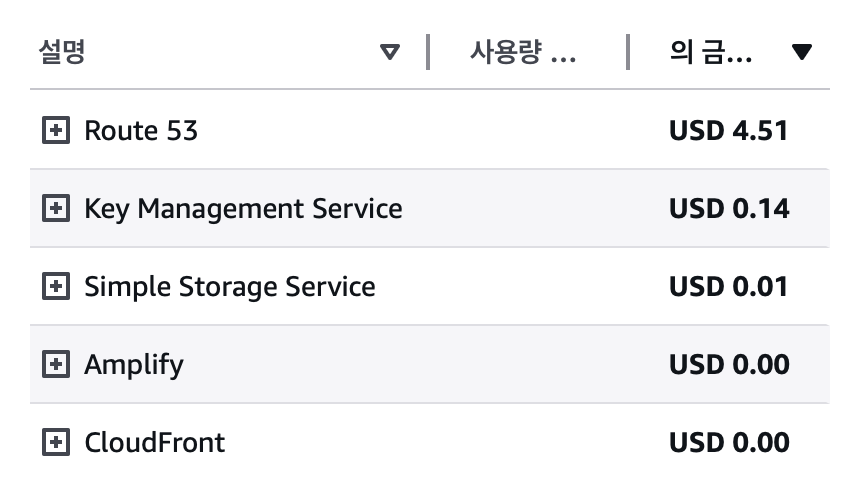Screen dimensions: 854x480
Task: Select the Simple Storage Service name
Action: tap(230, 286)
